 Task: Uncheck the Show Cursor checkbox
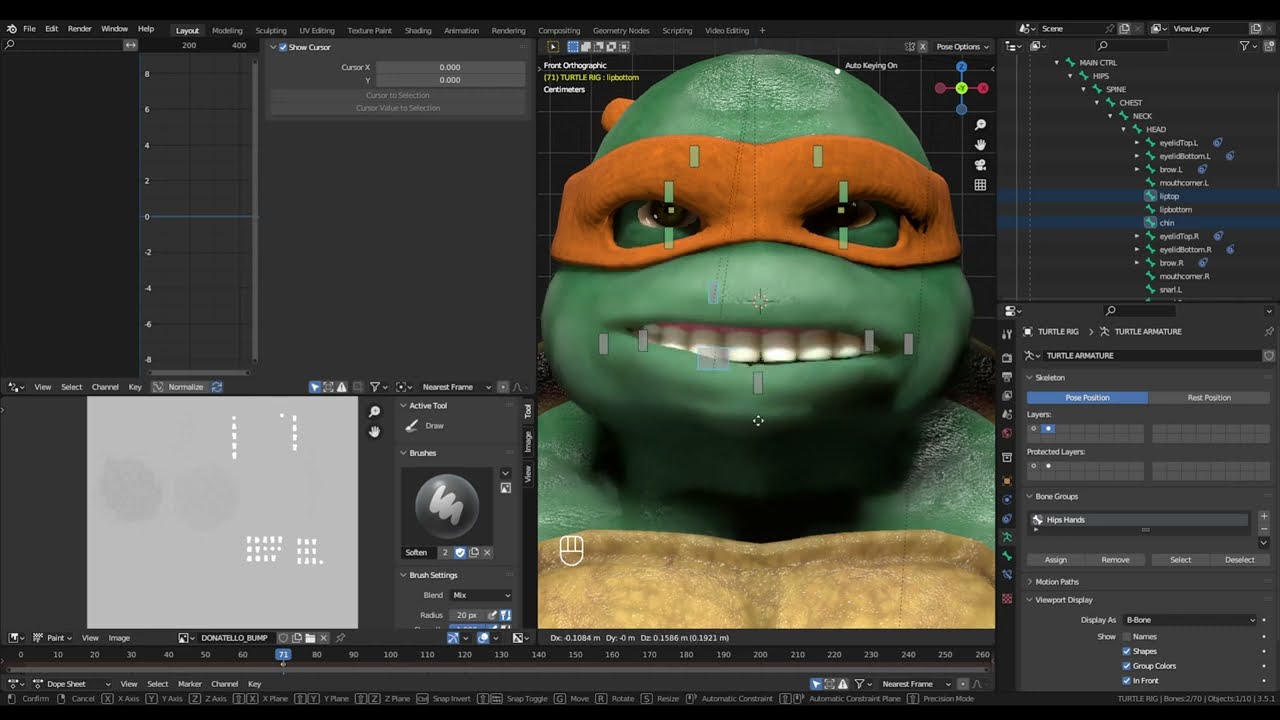(x=283, y=47)
